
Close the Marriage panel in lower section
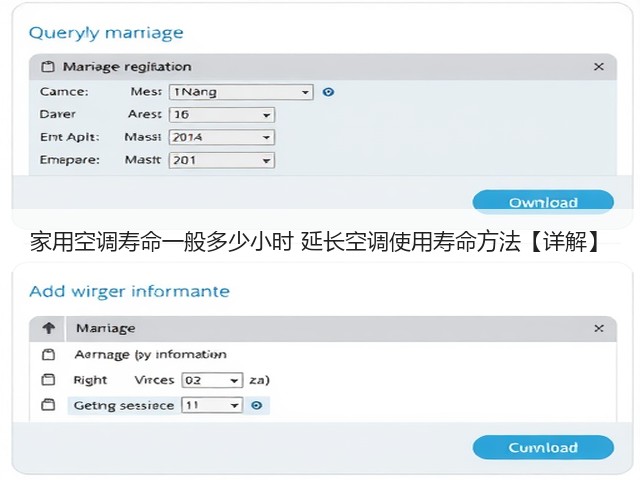(x=599, y=328)
